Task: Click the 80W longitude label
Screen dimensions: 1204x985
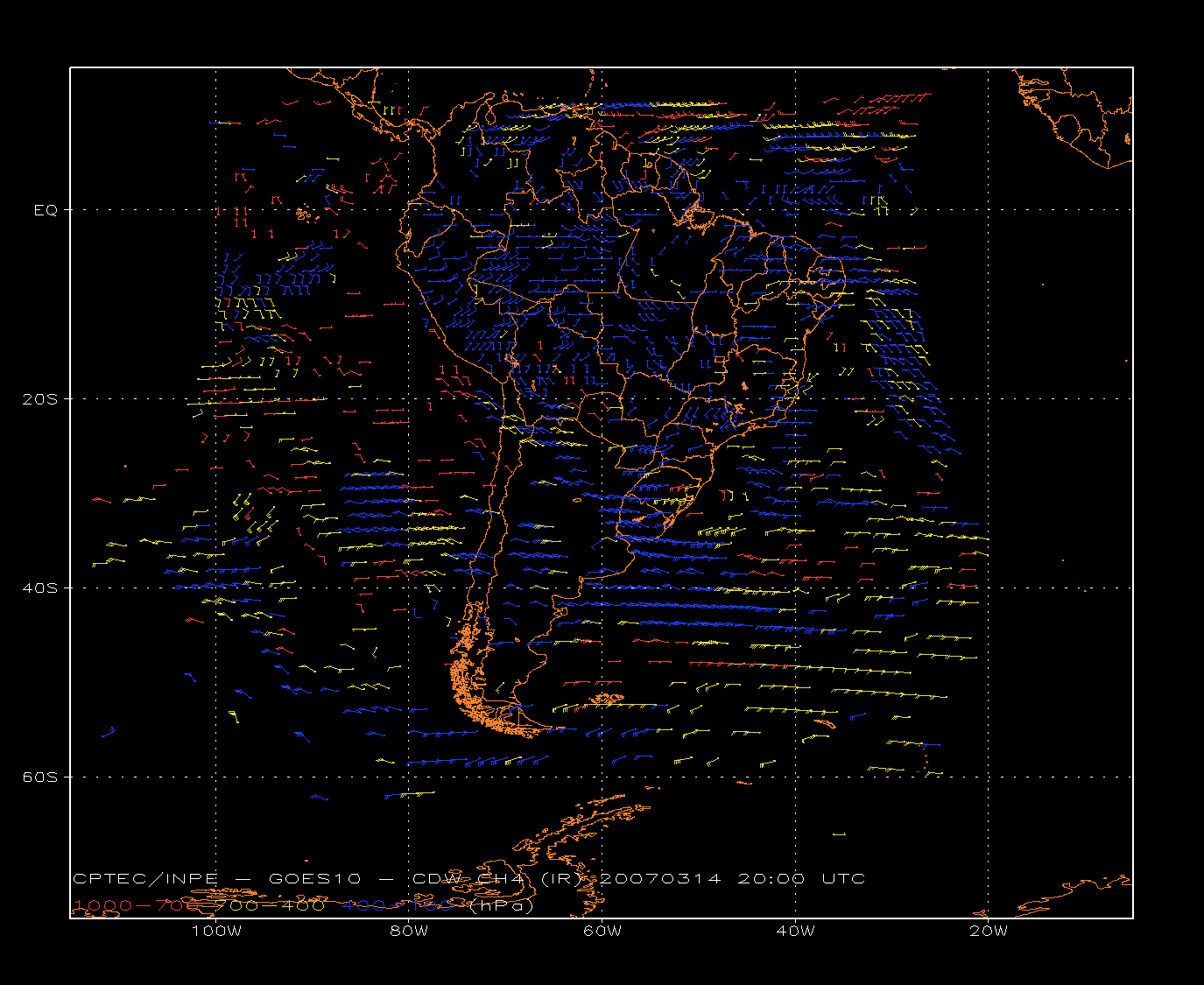Action: [409, 931]
